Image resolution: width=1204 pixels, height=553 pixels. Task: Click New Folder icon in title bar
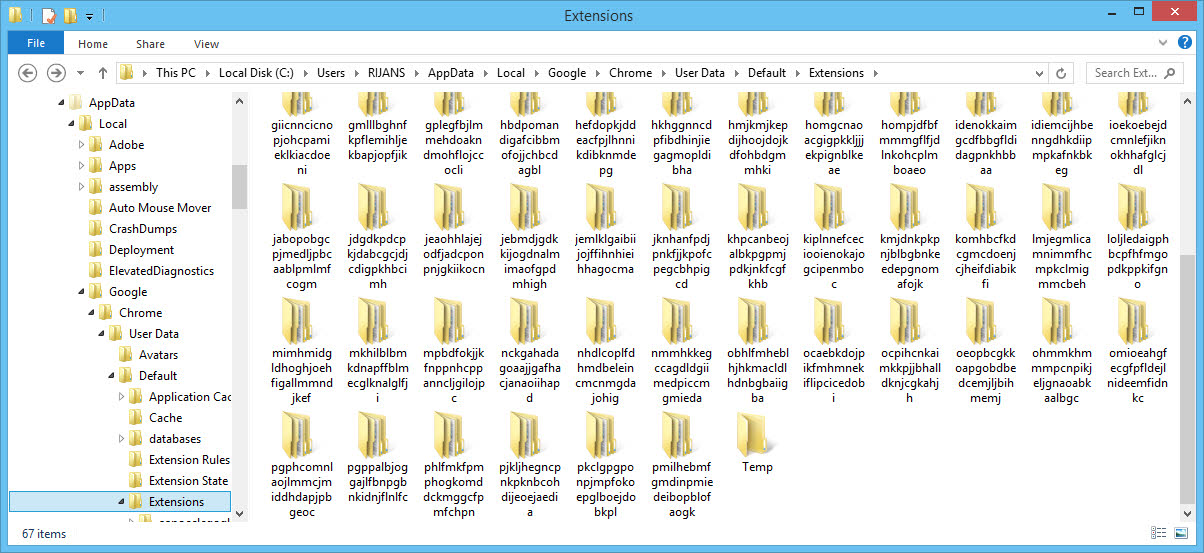point(70,16)
